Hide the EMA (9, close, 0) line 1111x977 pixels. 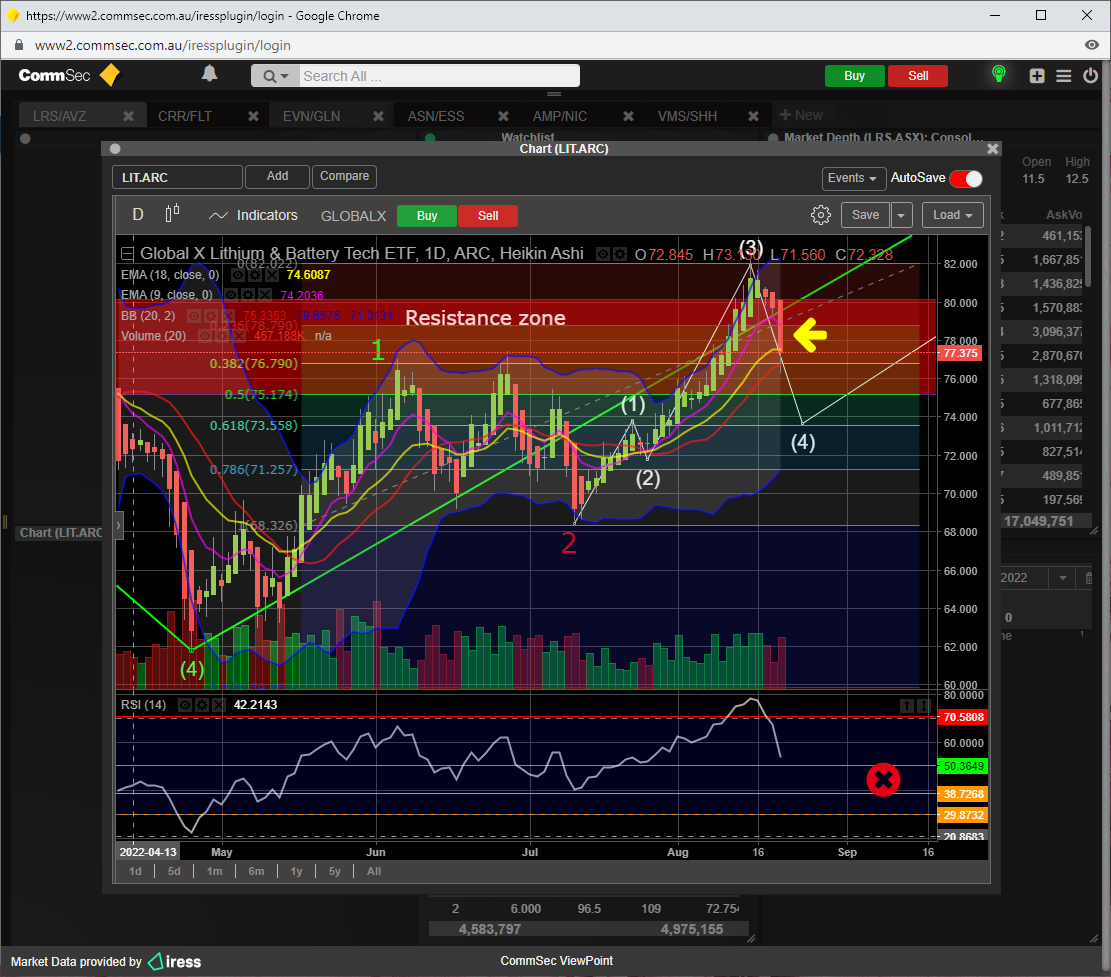(232, 295)
